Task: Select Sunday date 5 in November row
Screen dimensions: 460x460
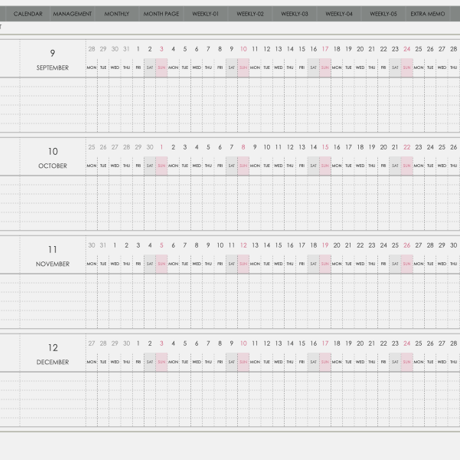Action: pos(162,245)
